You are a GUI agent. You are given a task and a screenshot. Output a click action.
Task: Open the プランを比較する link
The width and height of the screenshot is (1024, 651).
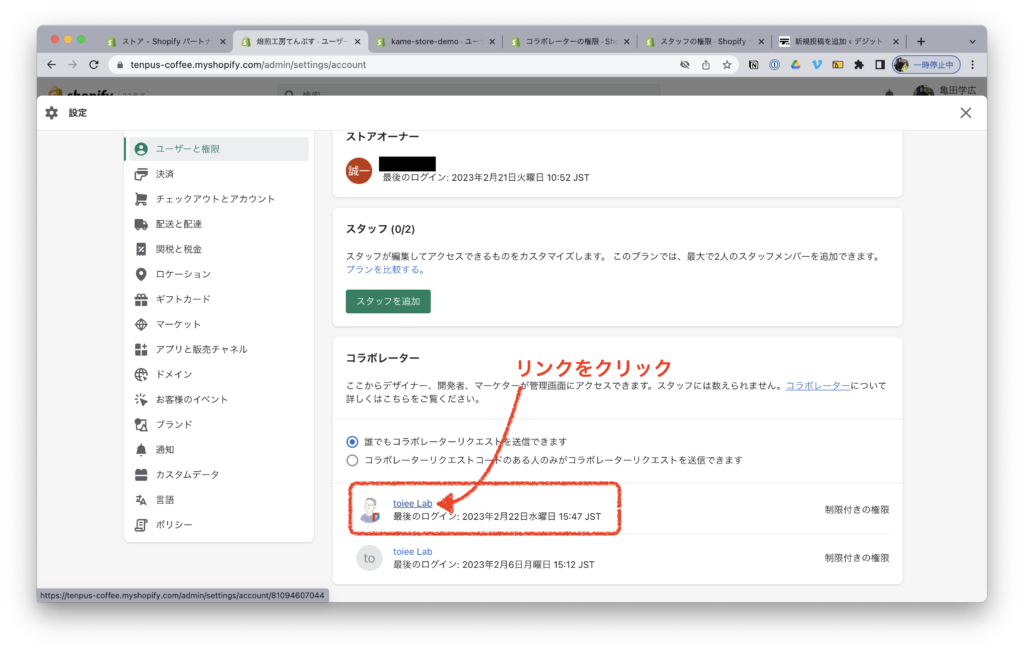coord(386,270)
